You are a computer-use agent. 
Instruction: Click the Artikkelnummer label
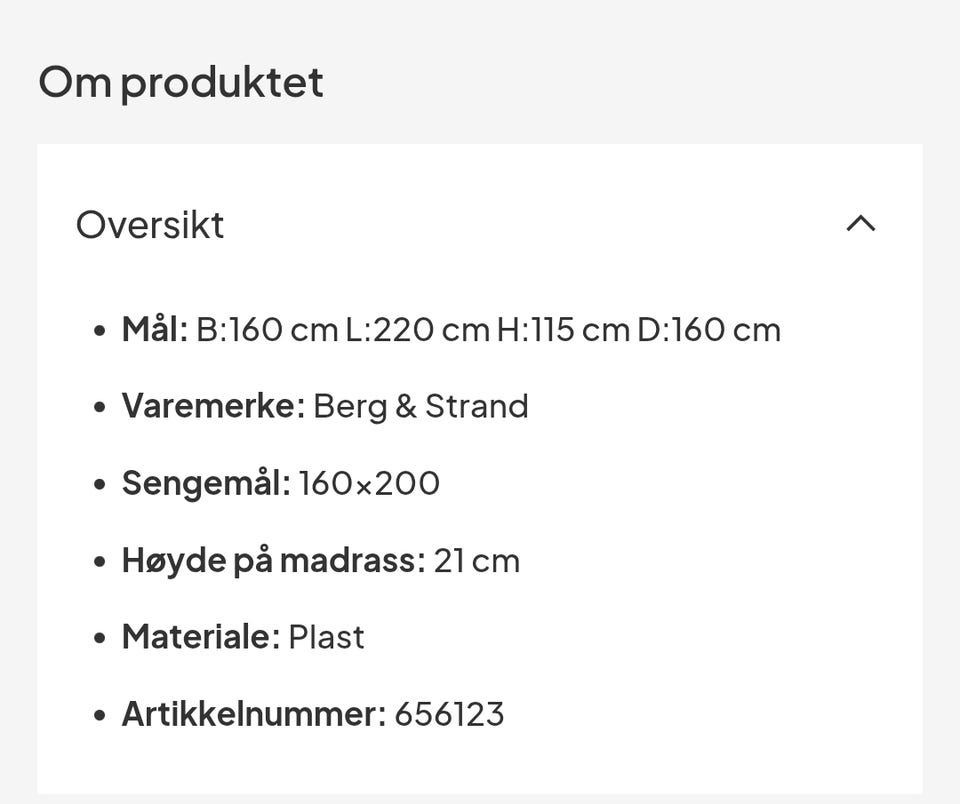pos(250,713)
